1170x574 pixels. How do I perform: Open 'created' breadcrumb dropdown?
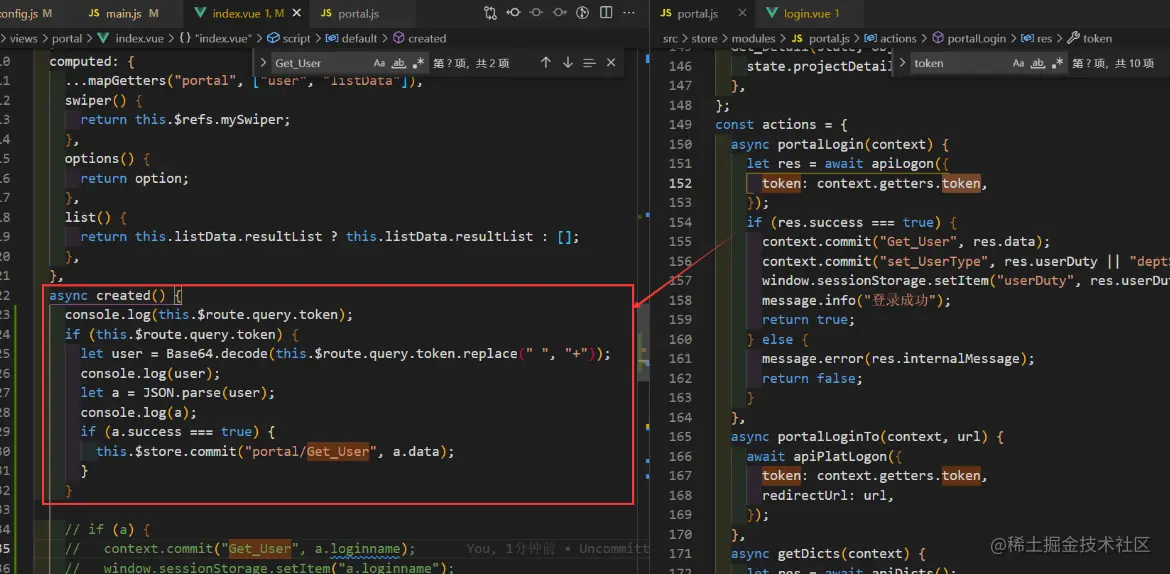[419, 38]
